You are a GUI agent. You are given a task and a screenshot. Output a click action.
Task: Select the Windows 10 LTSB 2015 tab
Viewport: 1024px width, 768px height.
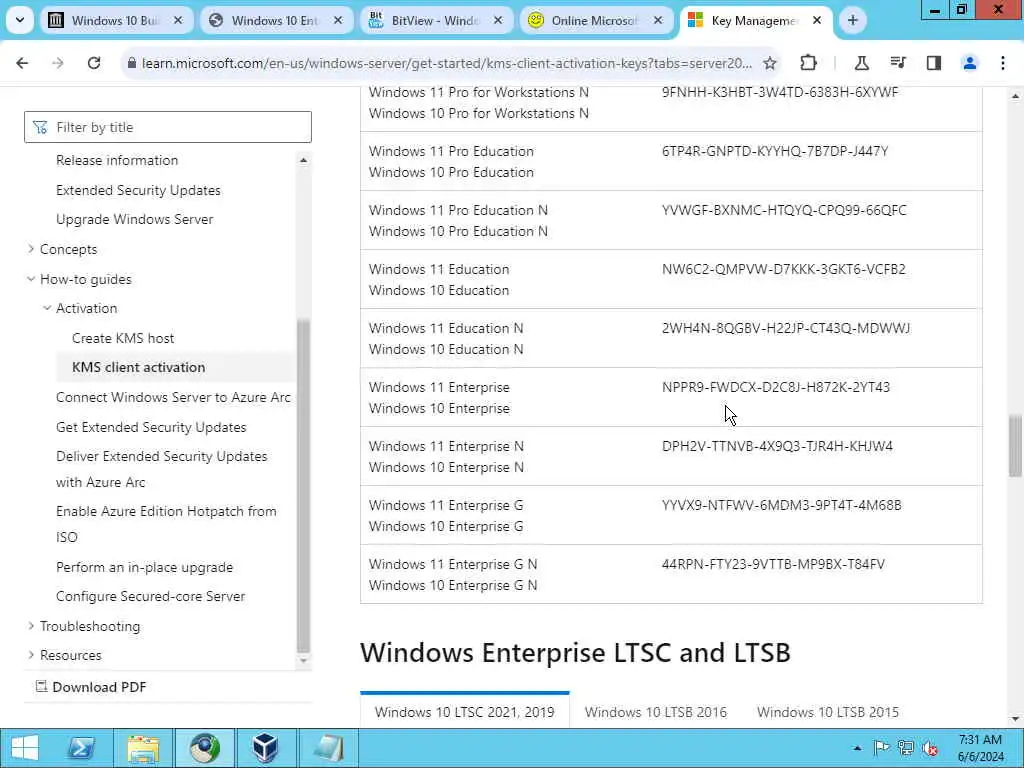[827, 711]
